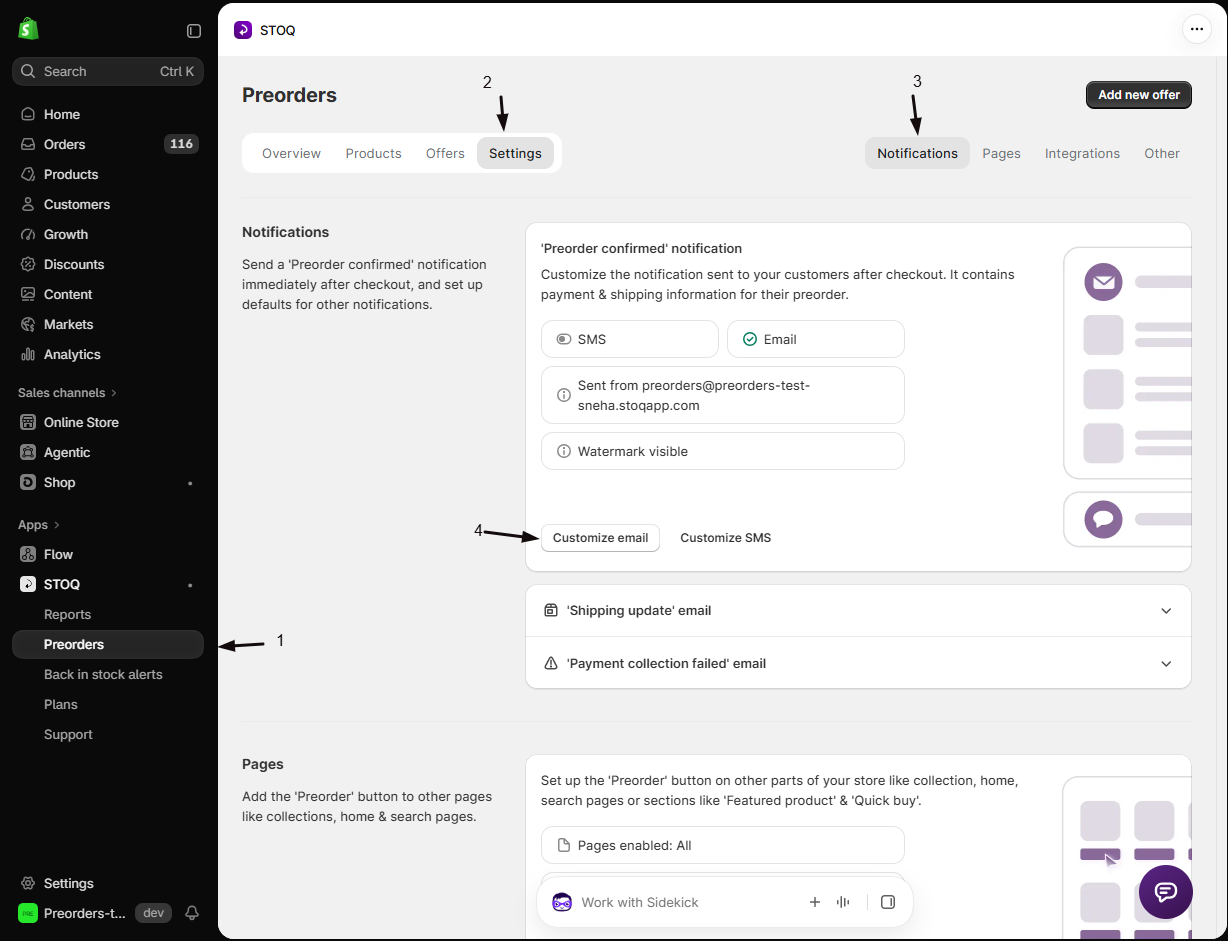Click the Orders inbox icon
The width and height of the screenshot is (1228, 941).
point(28,144)
